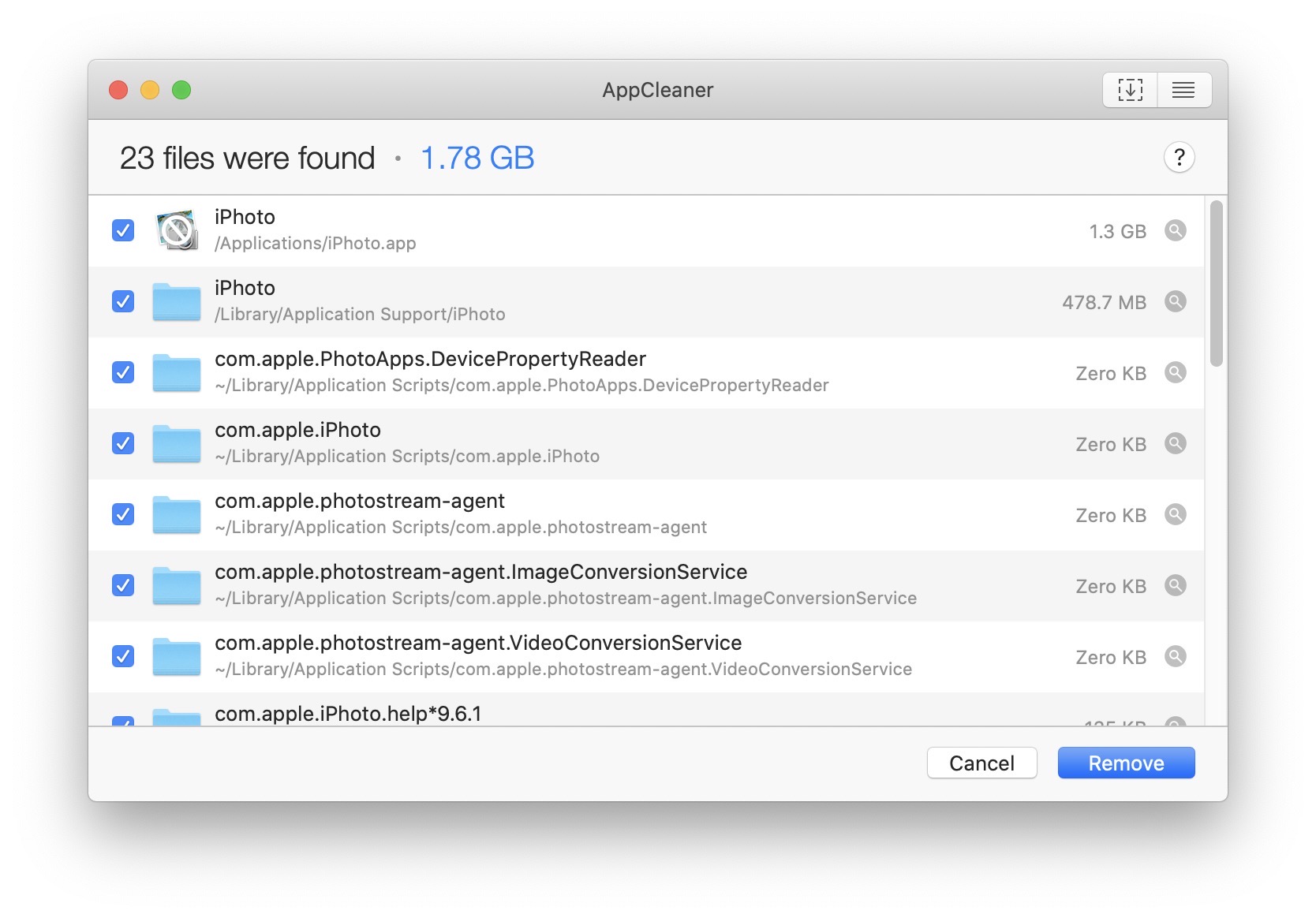The height and width of the screenshot is (918, 1316).
Task: Click the iPhoto application icon
Action: tap(177, 230)
